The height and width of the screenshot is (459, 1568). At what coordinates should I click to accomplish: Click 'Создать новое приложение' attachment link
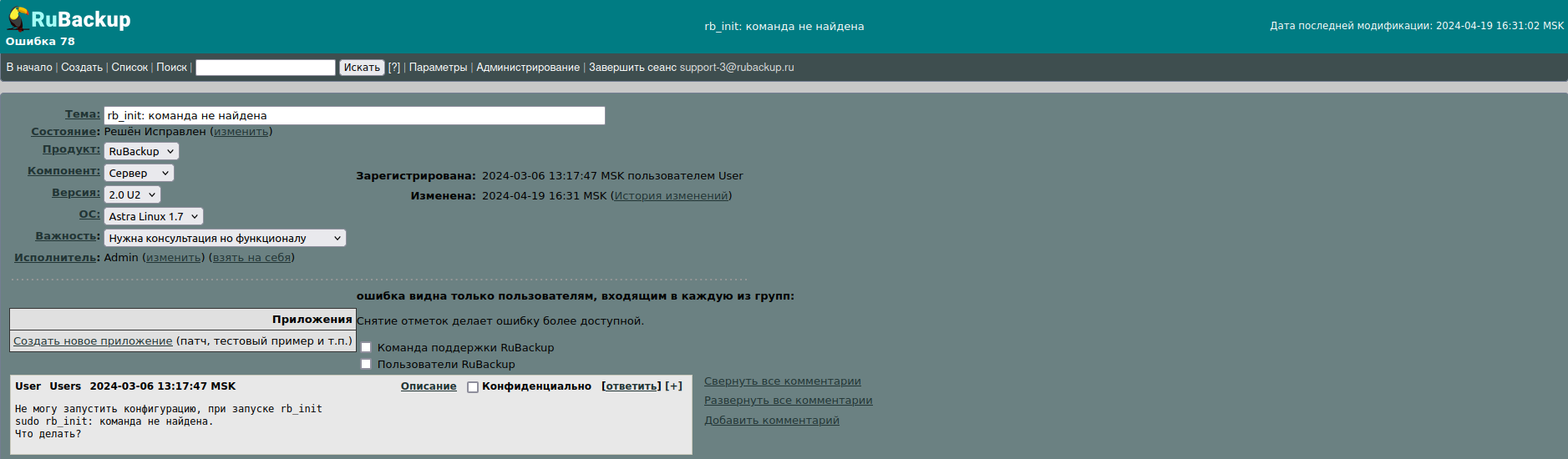point(93,341)
